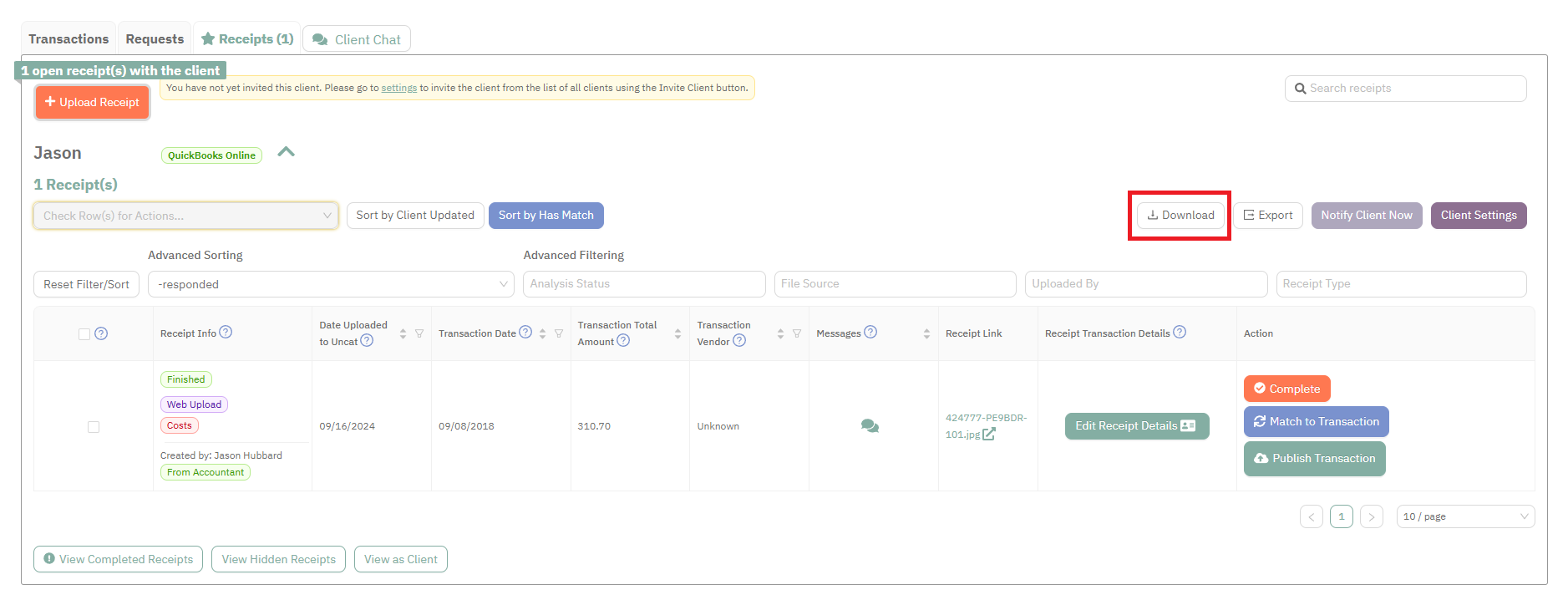Check the receipt row checkbox for 09/16/2024
1568x595 pixels.
(x=94, y=426)
